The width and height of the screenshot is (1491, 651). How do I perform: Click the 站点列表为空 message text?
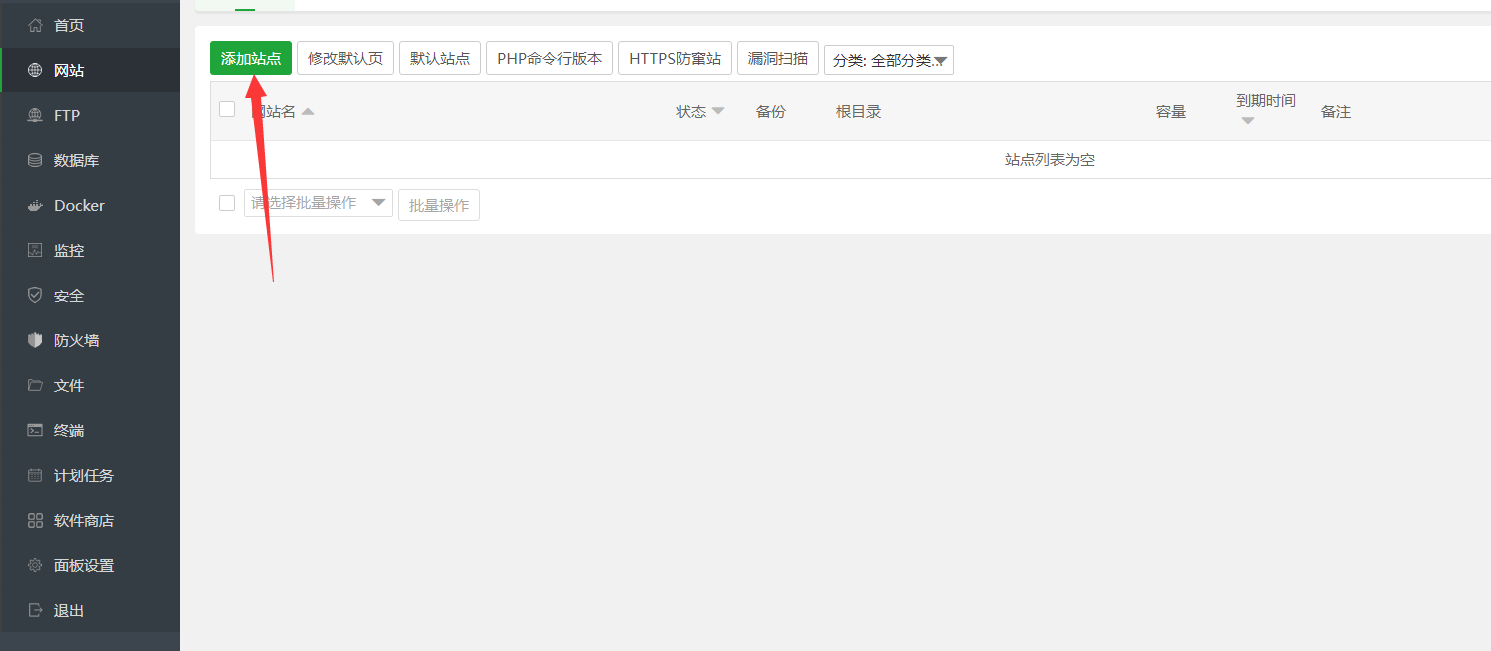pyautogui.click(x=1050, y=160)
